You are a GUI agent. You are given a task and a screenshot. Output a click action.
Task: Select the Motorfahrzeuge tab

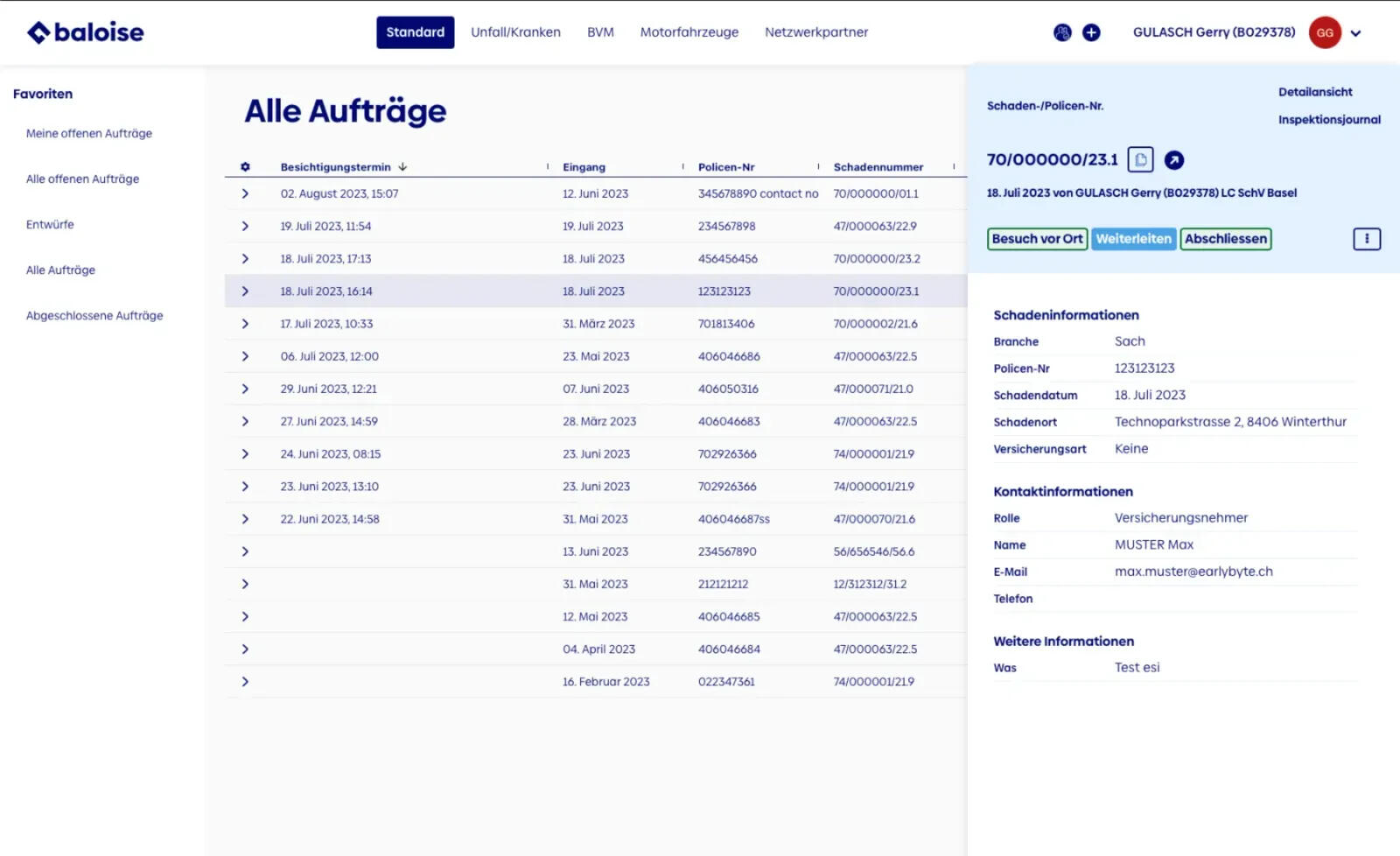click(x=689, y=32)
